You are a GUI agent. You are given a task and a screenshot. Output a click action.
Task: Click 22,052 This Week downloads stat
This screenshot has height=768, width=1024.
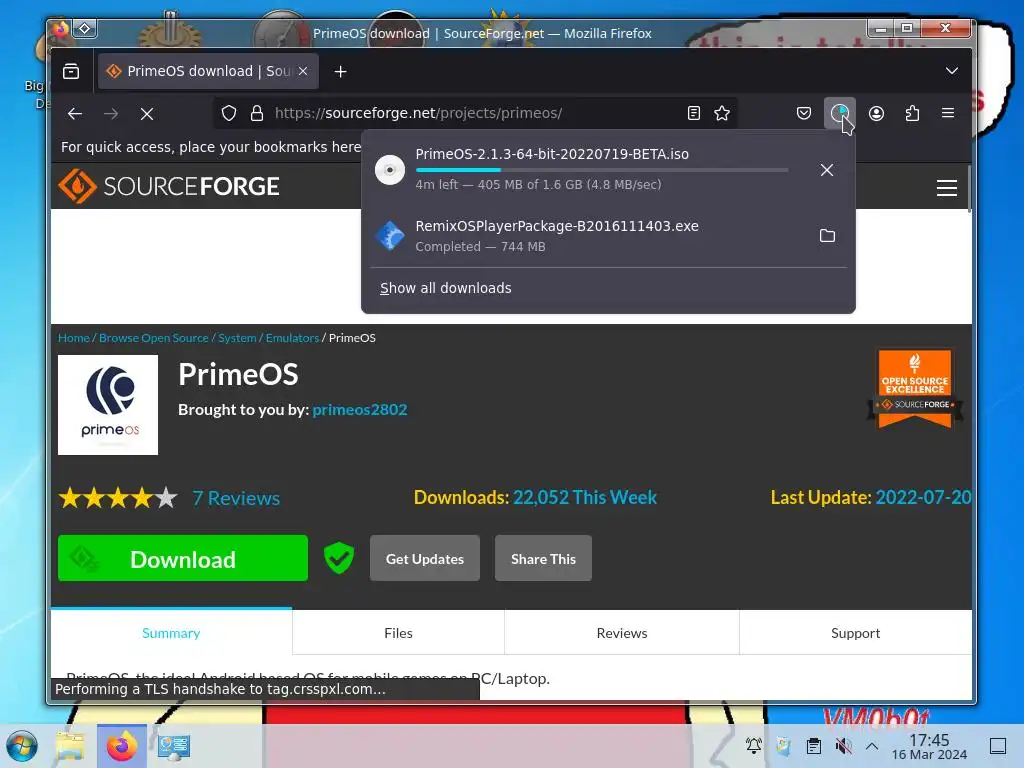click(x=584, y=498)
